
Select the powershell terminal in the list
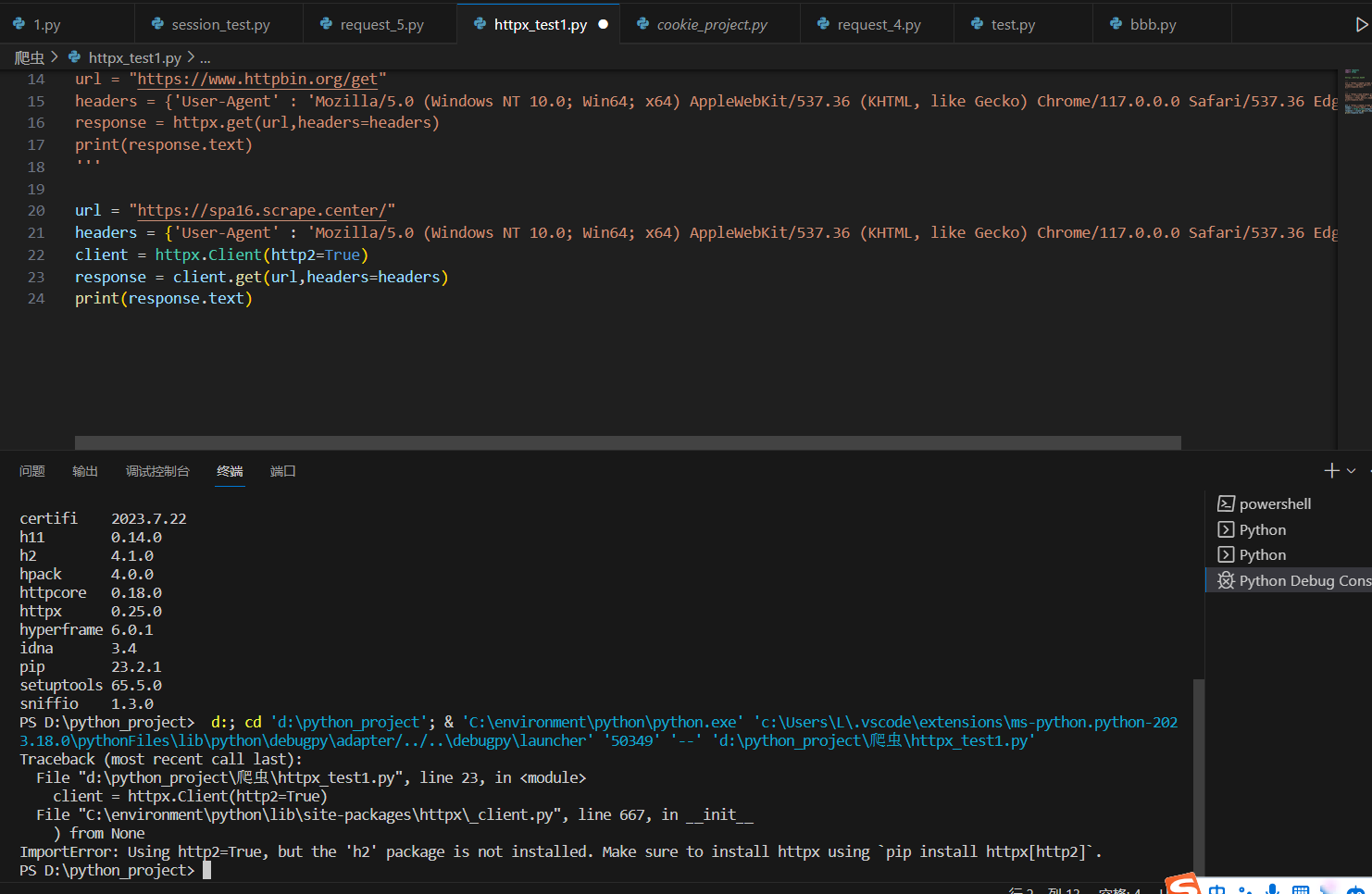[x=1289, y=503]
